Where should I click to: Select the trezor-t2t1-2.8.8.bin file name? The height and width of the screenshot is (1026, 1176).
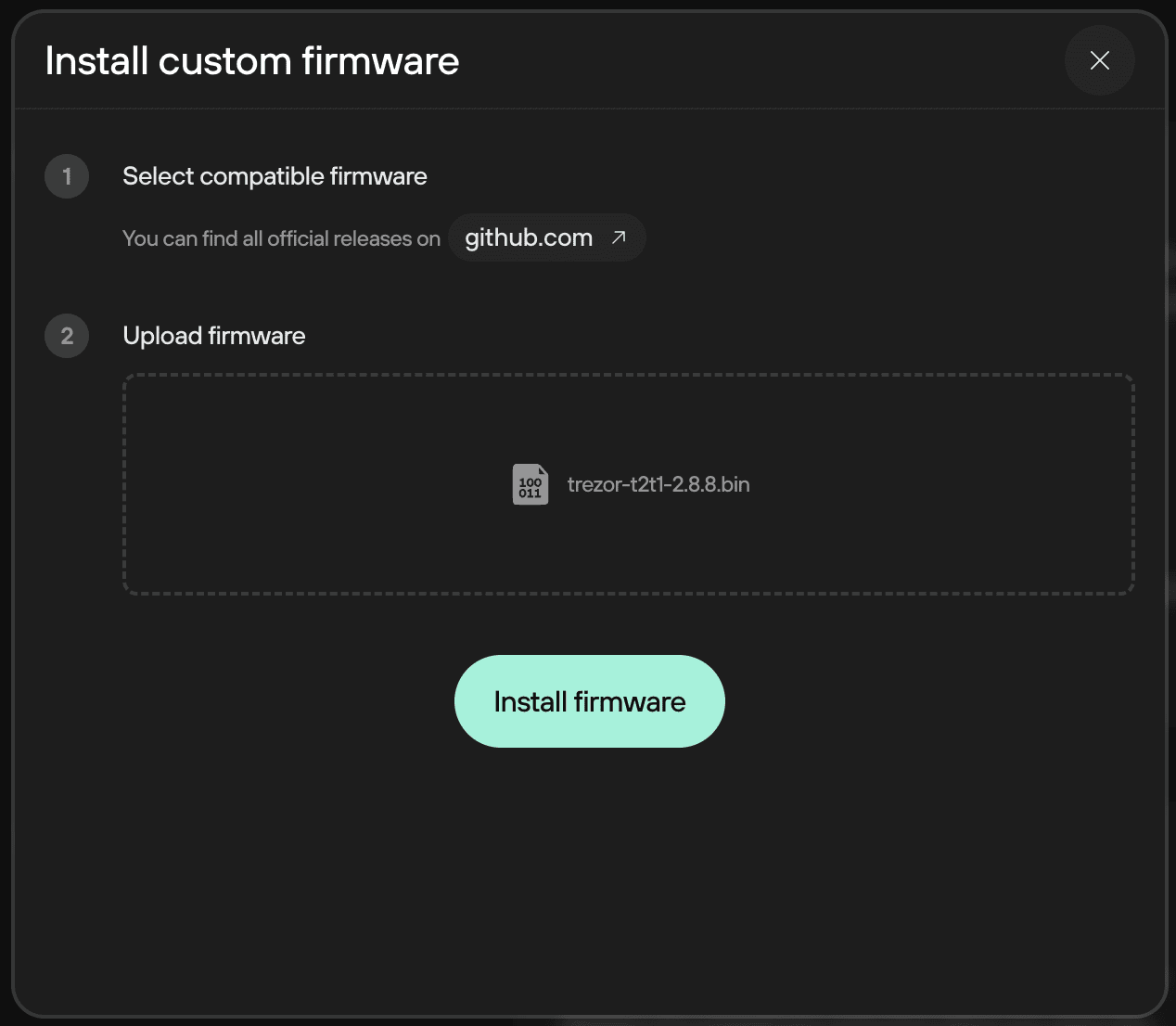click(658, 484)
